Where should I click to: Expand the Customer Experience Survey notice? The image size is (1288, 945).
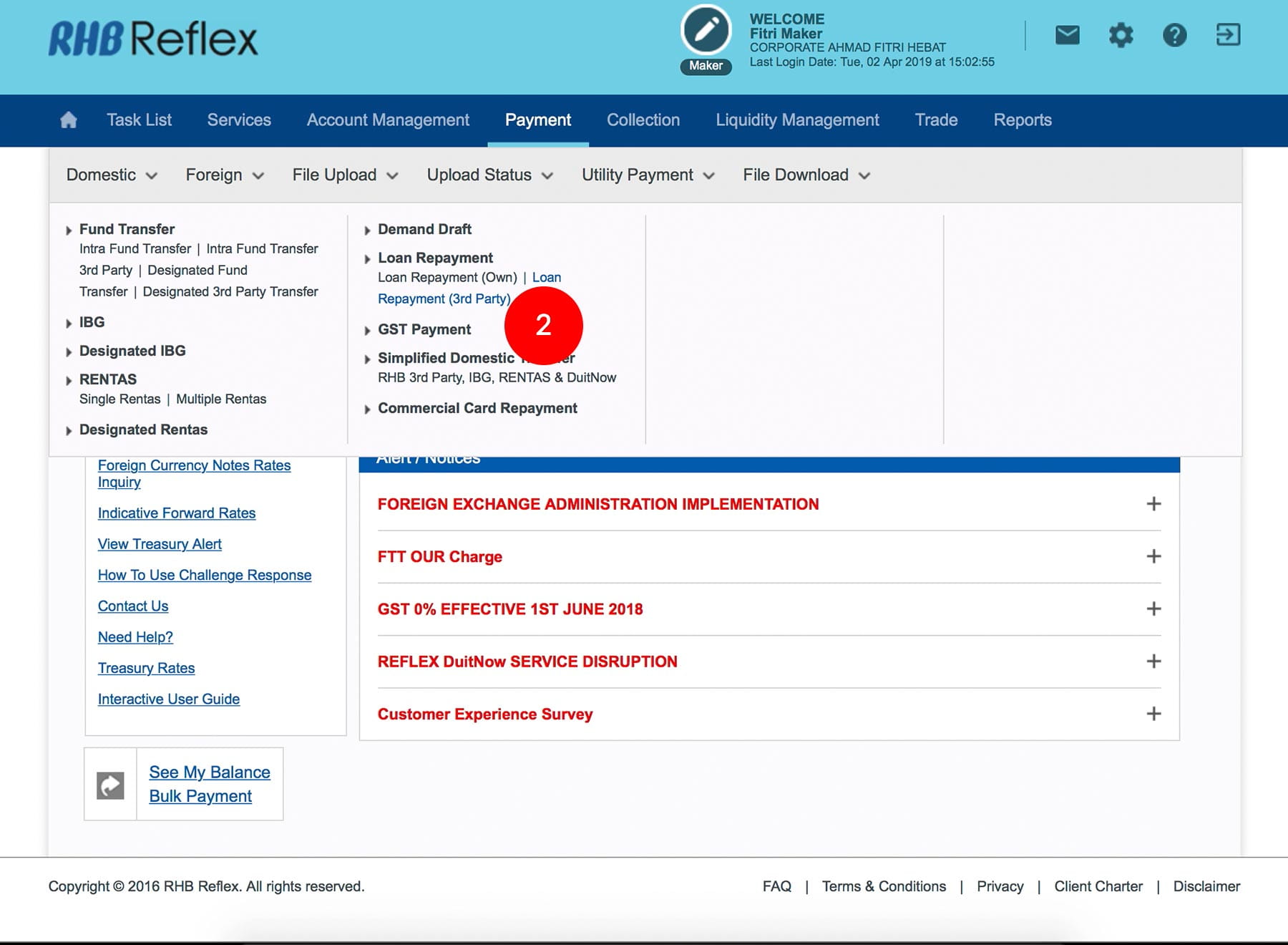coord(1153,714)
